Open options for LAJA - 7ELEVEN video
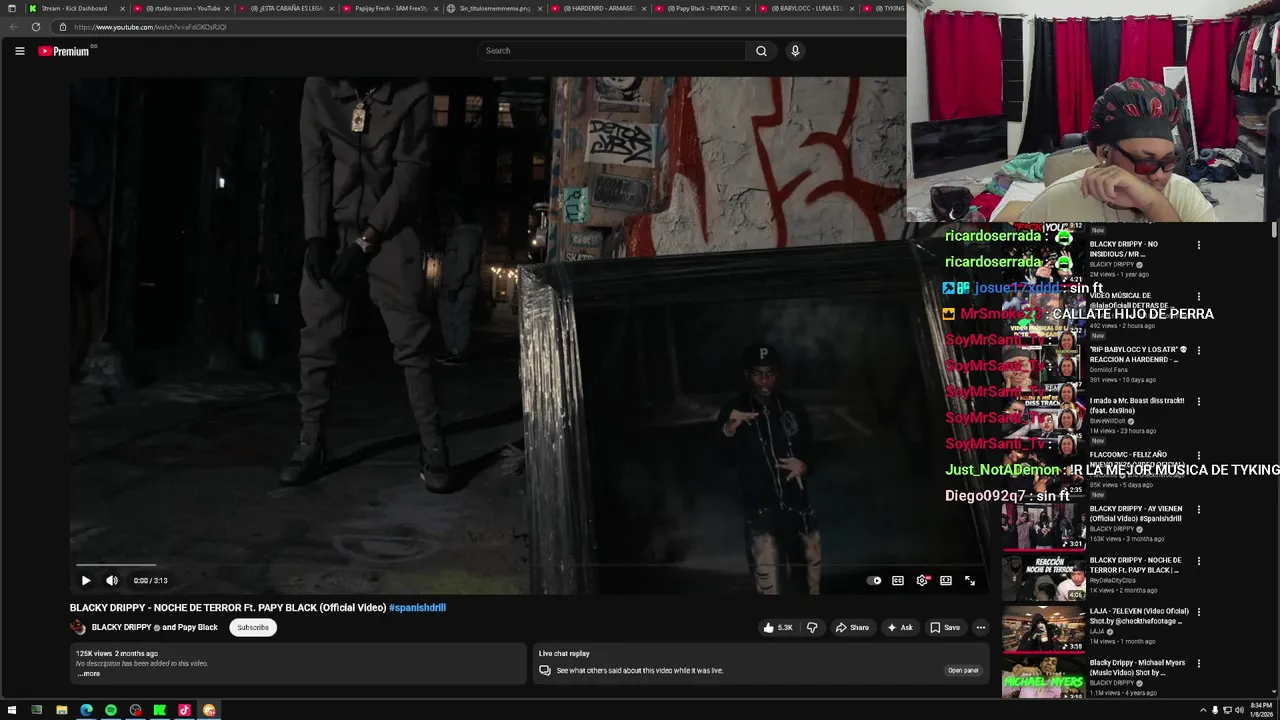This screenshot has width=1280, height=720. coord(1199,612)
